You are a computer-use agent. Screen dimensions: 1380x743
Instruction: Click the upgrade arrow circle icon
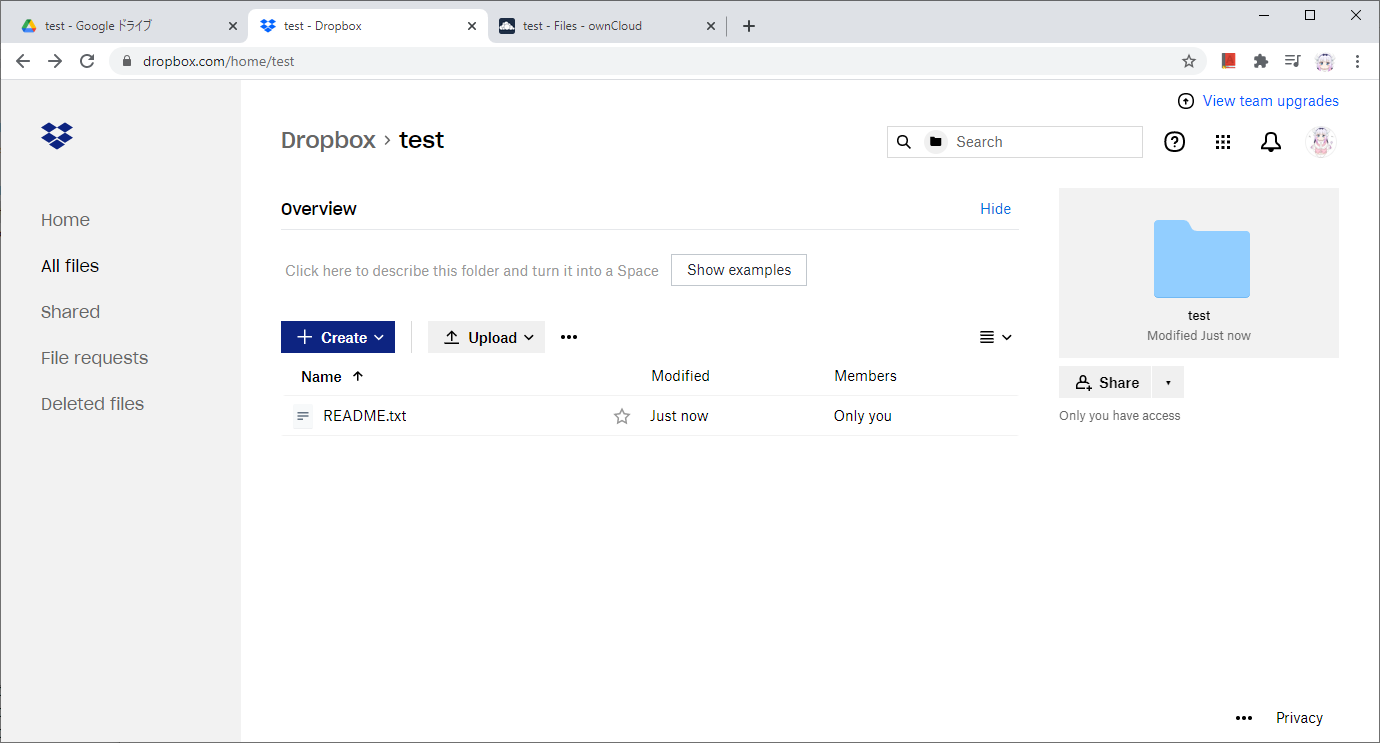[x=1186, y=101]
